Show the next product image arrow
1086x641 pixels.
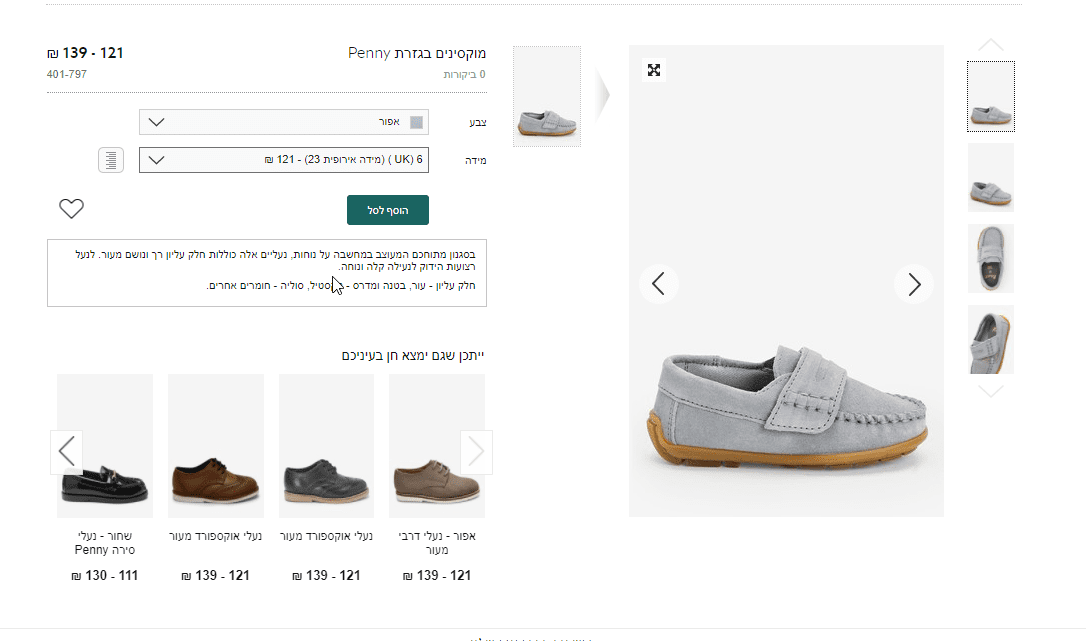(x=914, y=284)
